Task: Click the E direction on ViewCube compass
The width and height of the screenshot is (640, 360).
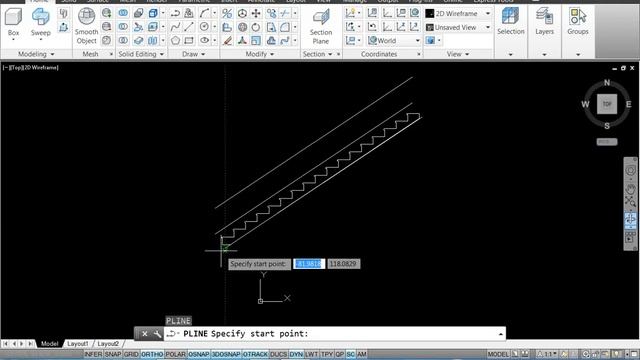Action: [629, 104]
